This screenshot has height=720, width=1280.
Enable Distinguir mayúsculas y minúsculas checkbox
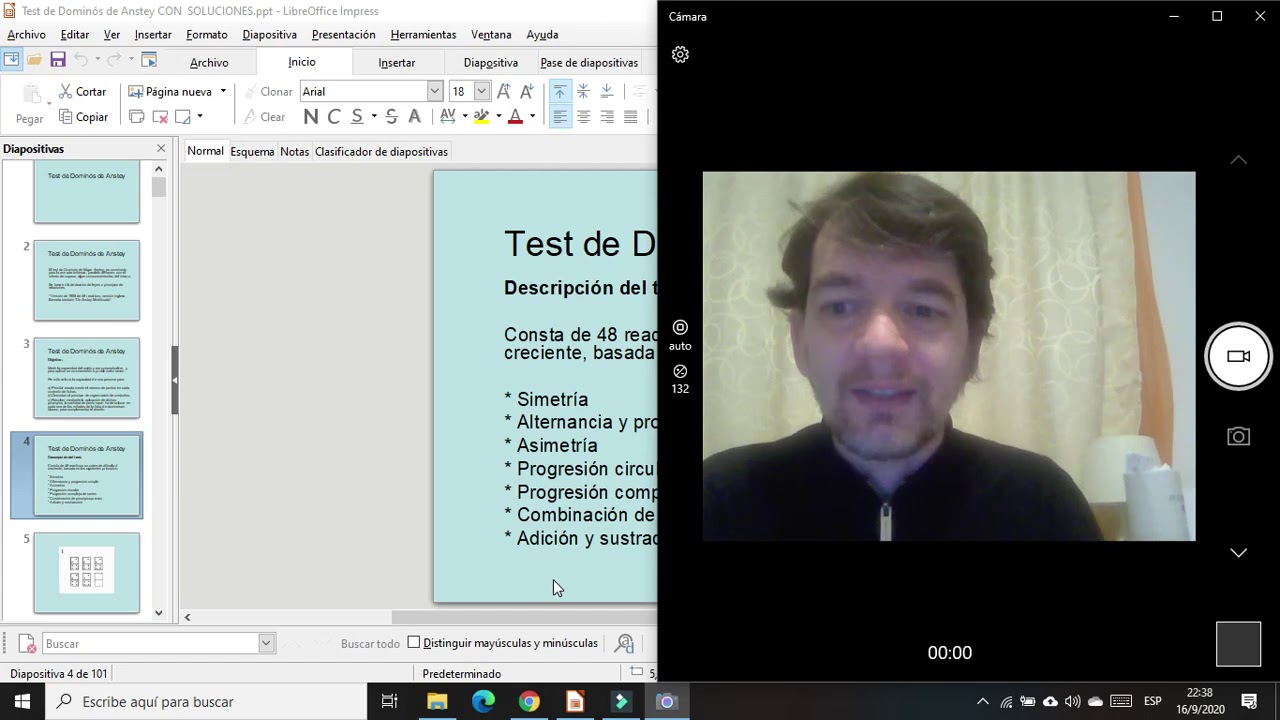414,643
